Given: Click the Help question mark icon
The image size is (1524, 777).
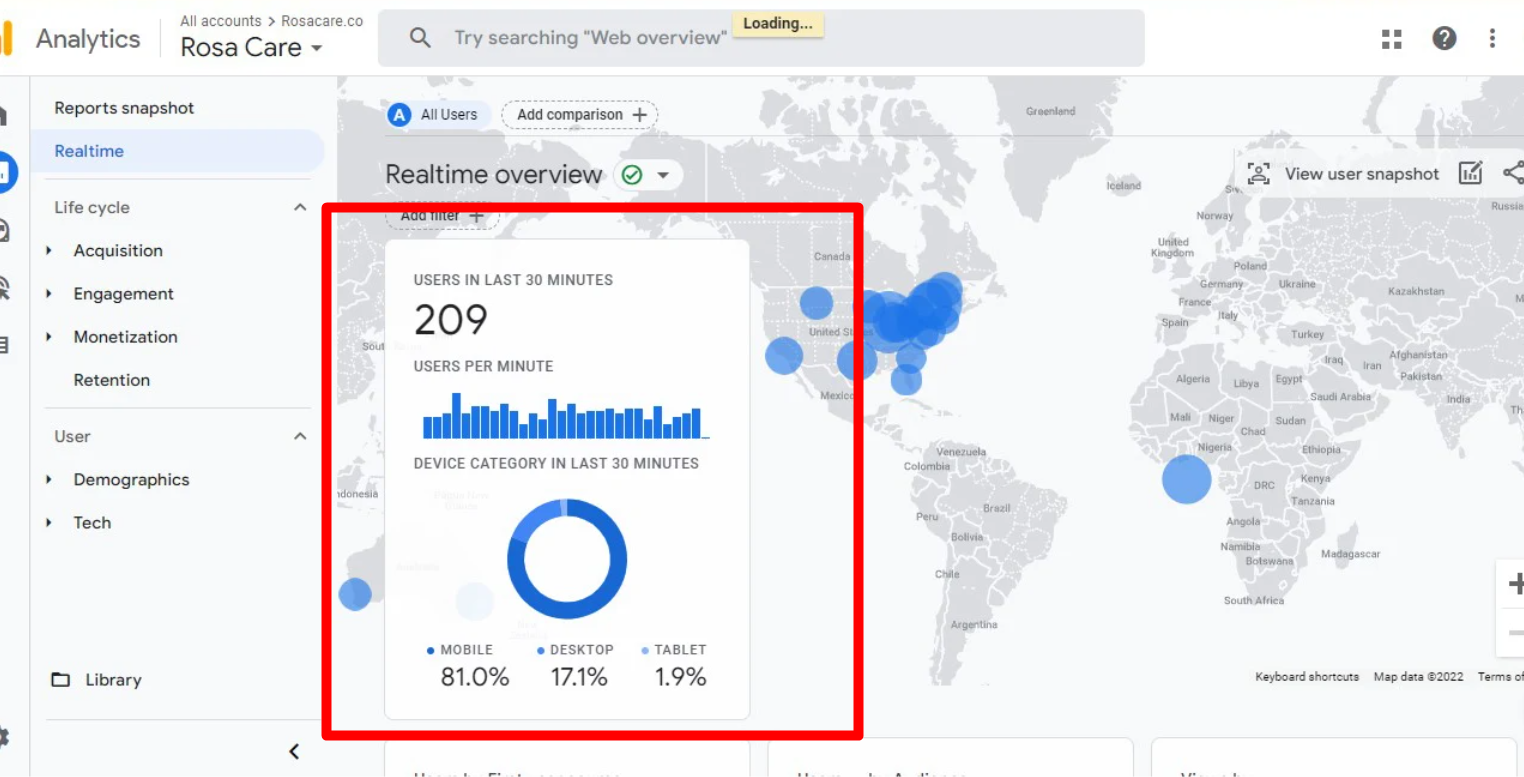Looking at the screenshot, I should point(1443,39).
